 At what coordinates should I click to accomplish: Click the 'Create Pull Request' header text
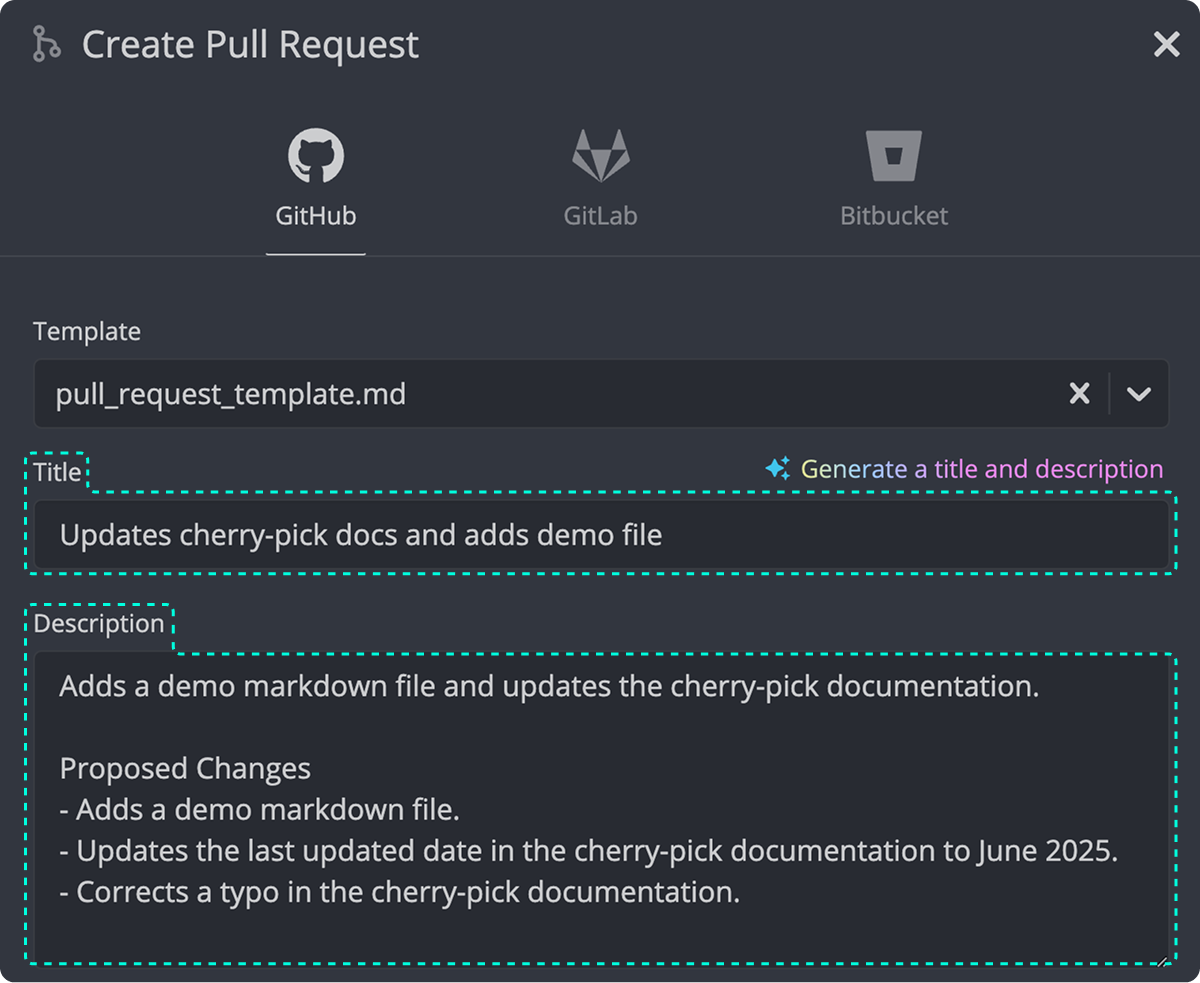[x=250, y=44]
